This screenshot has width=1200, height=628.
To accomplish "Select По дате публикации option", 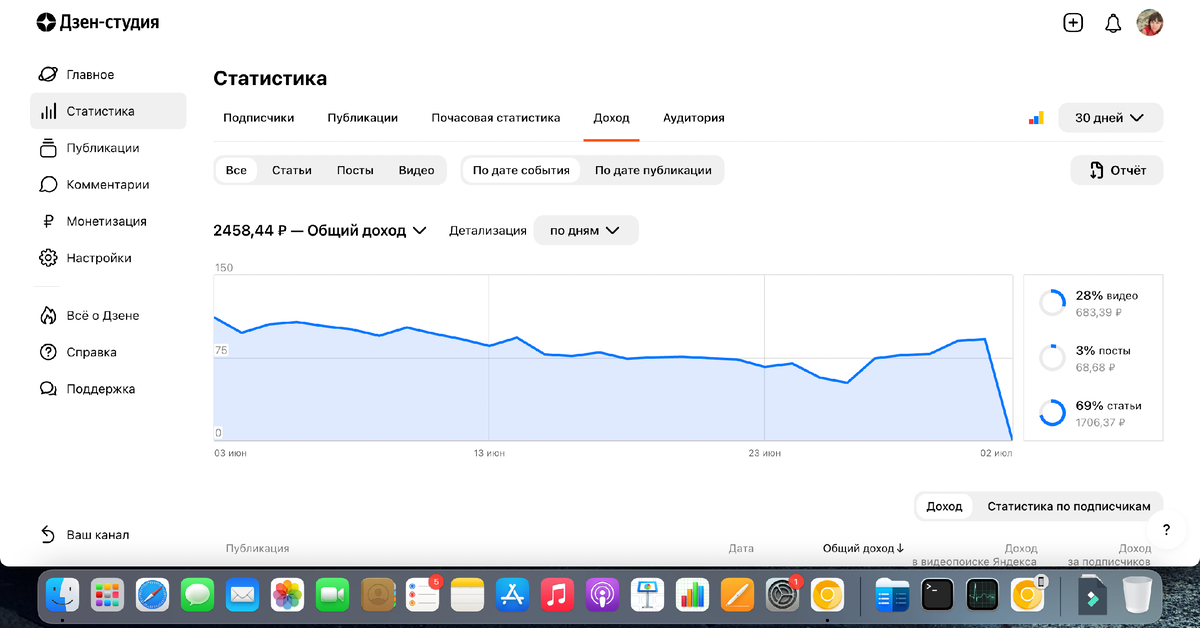I will pos(653,170).
